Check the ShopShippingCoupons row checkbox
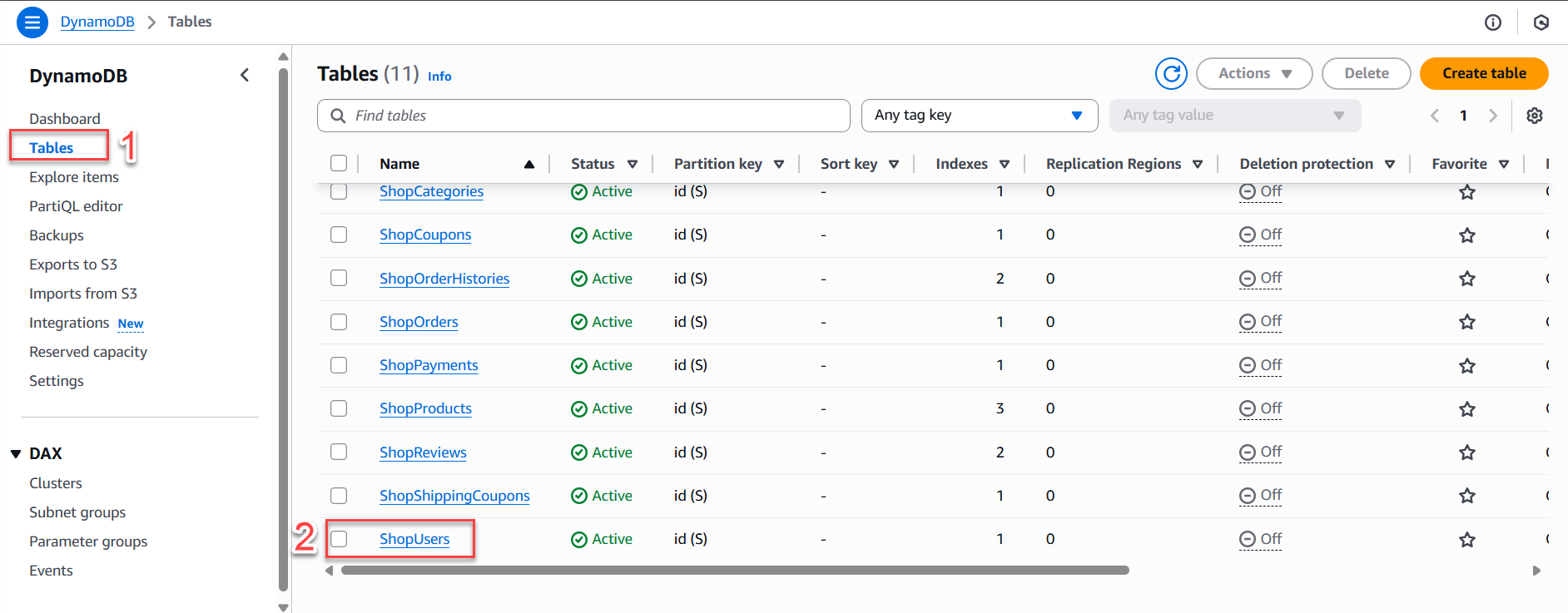The image size is (1568, 613). click(339, 496)
